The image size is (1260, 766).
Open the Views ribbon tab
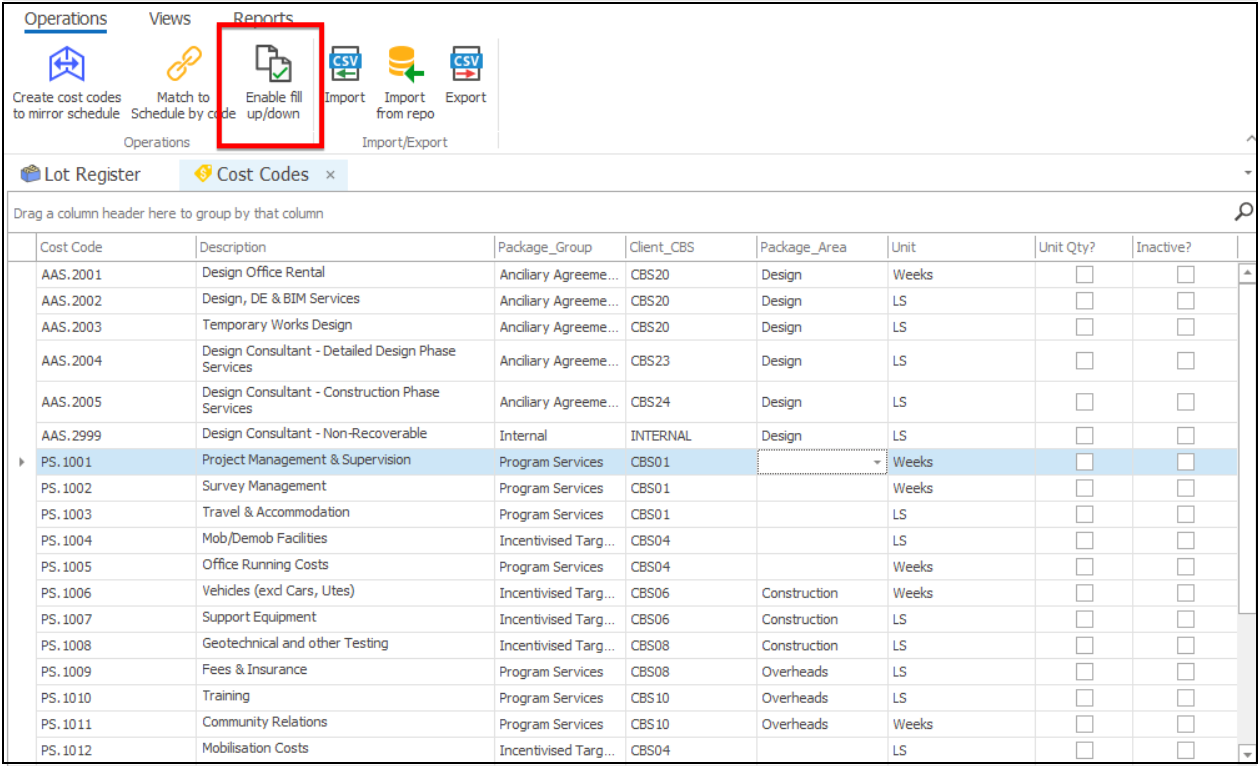click(x=170, y=19)
